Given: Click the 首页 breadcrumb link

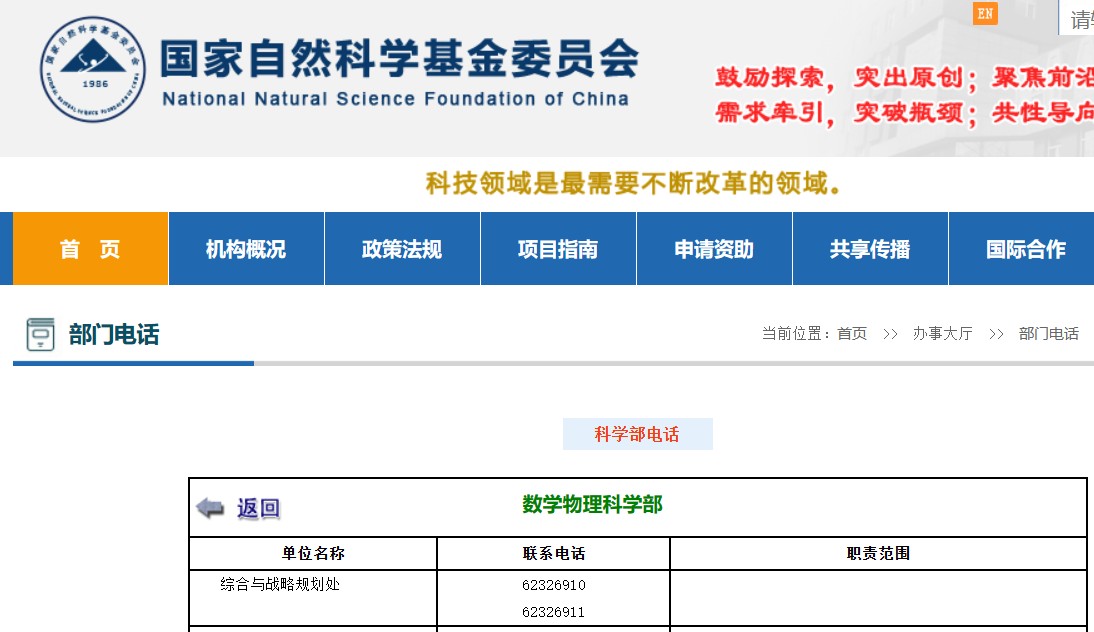Looking at the screenshot, I should (852, 333).
